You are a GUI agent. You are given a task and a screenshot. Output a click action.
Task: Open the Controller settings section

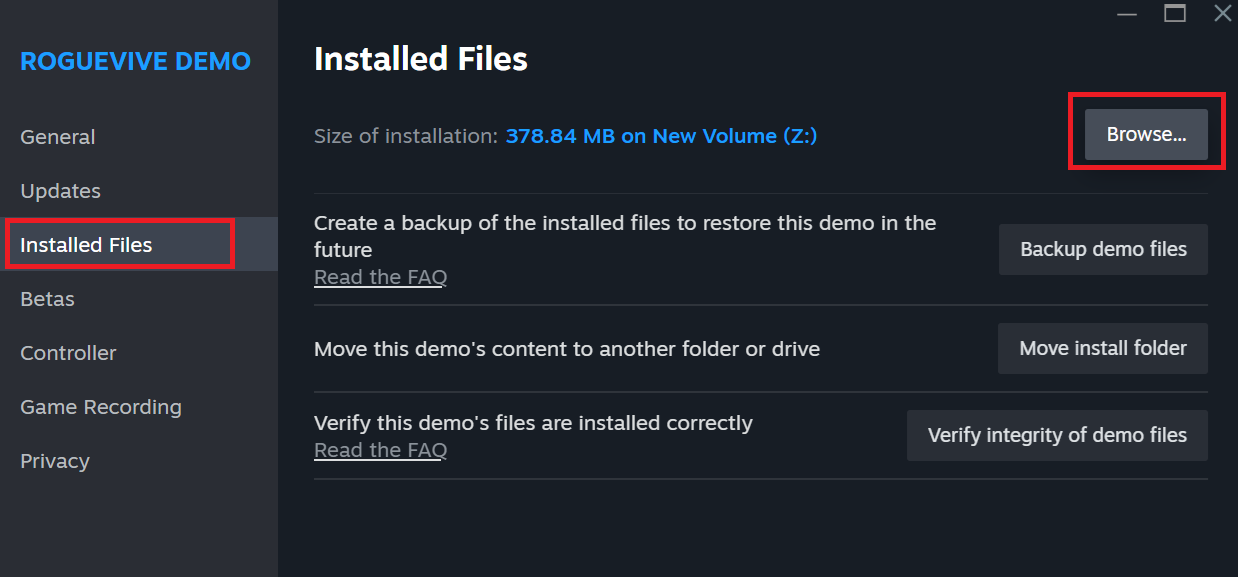[68, 353]
